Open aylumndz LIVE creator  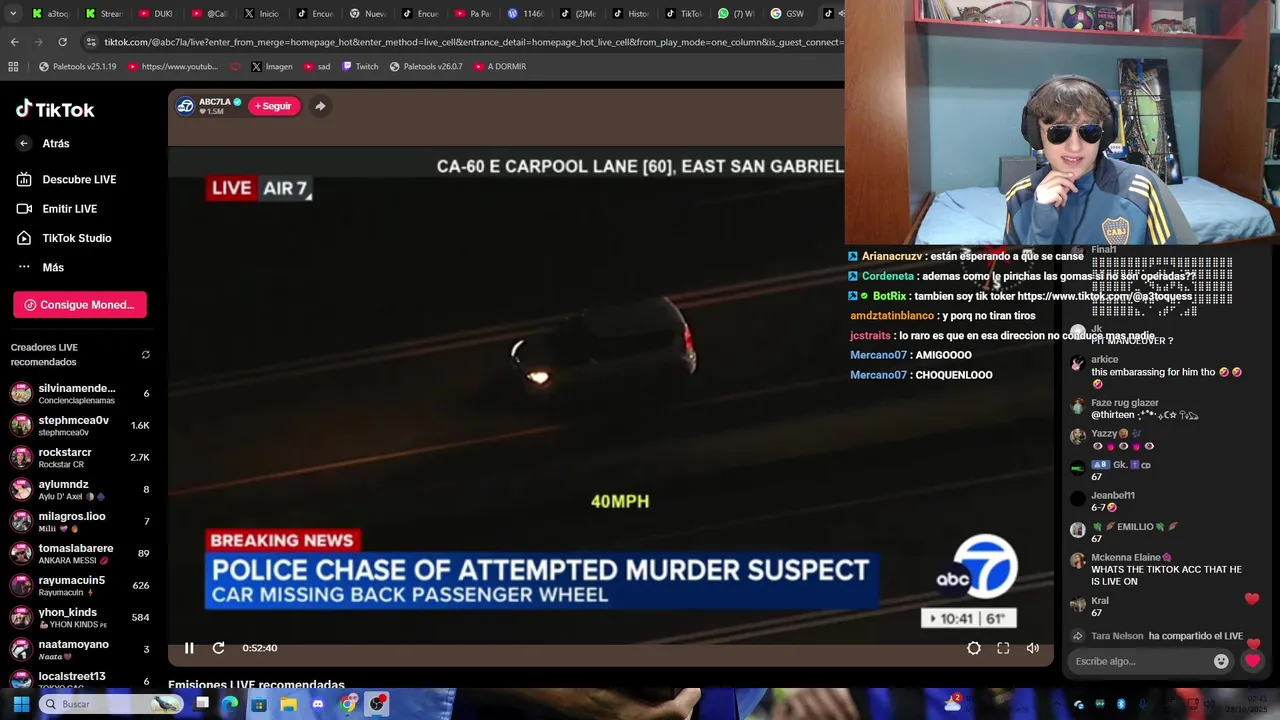[x=80, y=490]
